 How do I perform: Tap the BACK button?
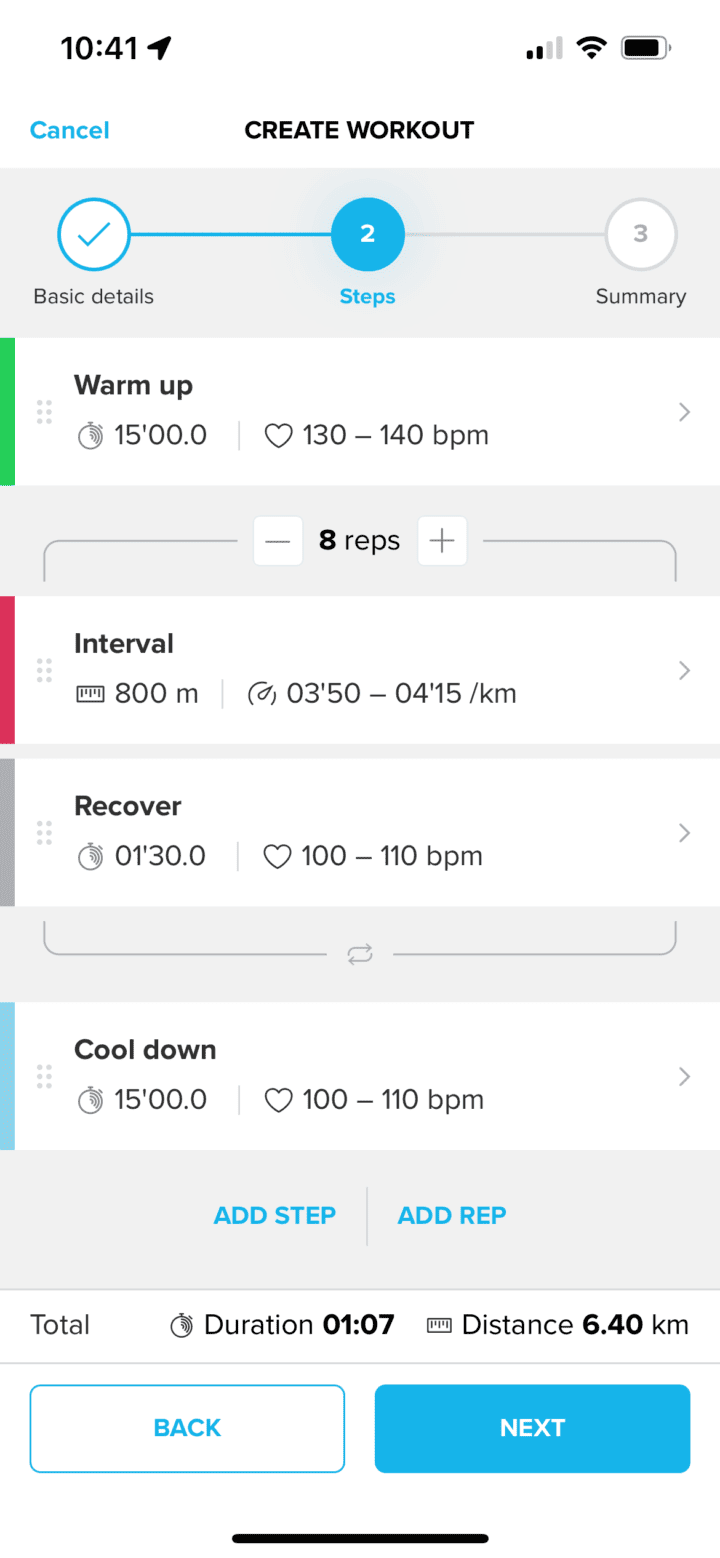187,1428
